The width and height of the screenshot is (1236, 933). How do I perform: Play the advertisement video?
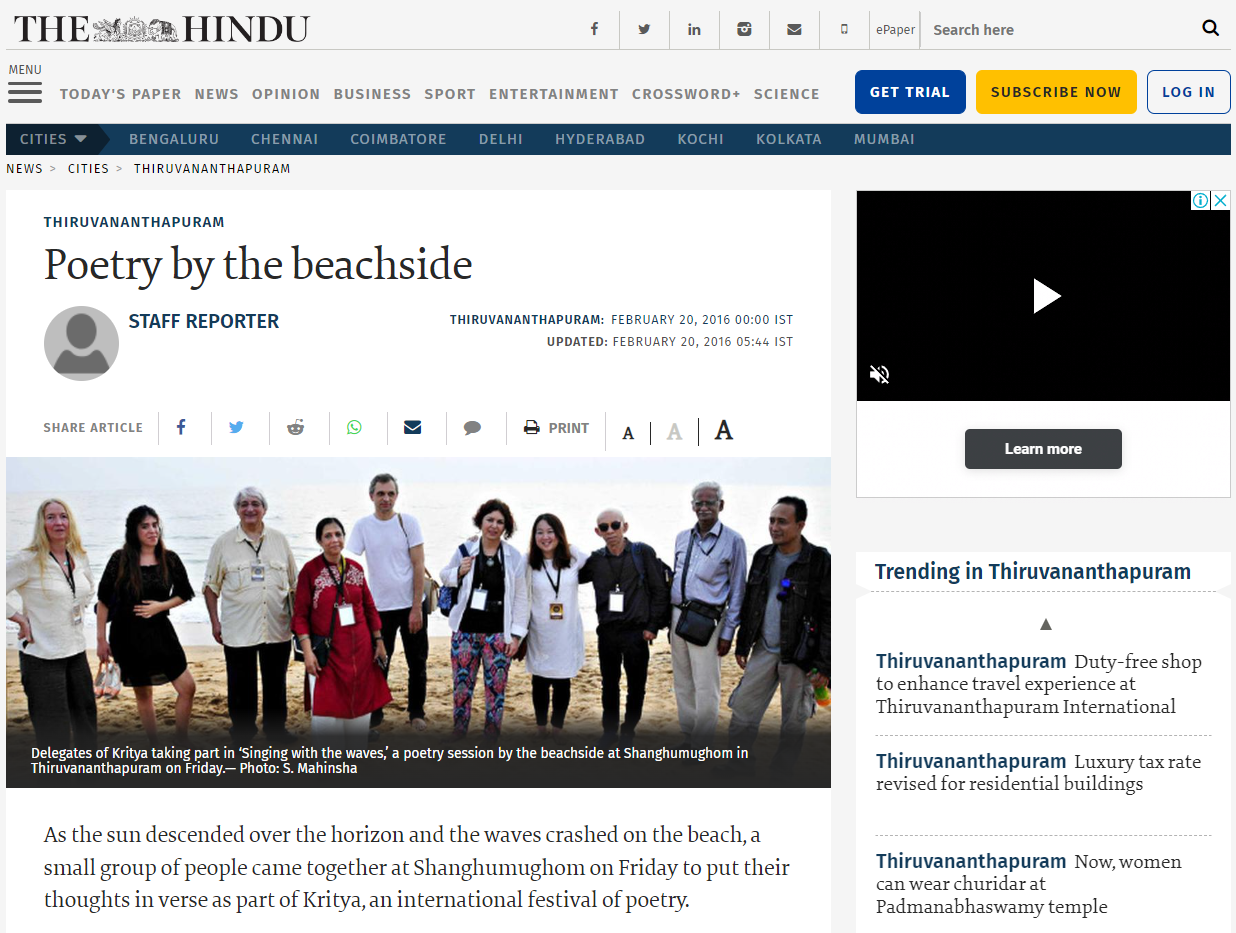[x=1045, y=296]
